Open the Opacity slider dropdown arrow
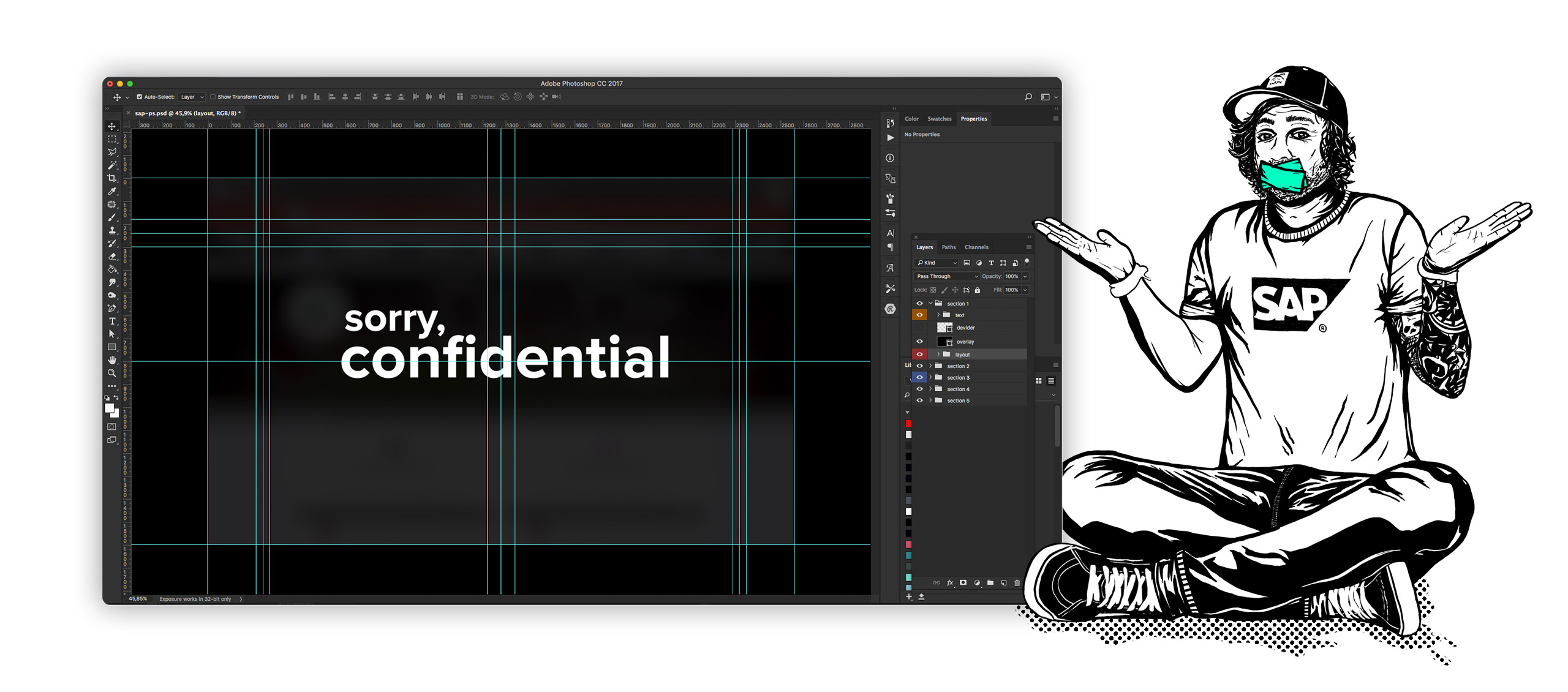Image resolution: width=1568 pixels, height=692 pixels. [1025, 276]
